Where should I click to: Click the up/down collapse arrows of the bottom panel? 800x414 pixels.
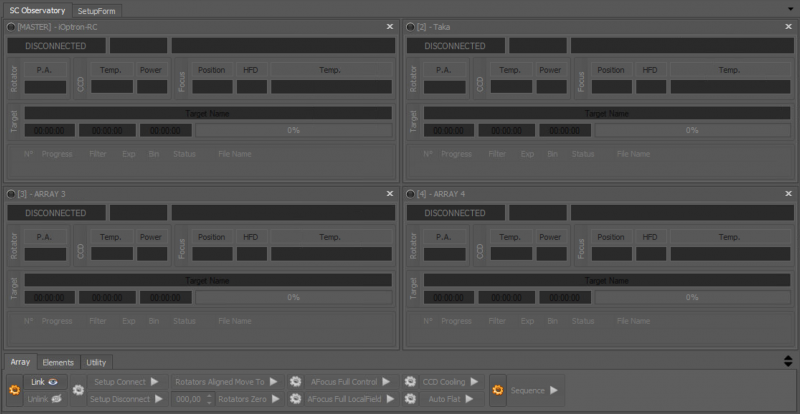(788, 361)
